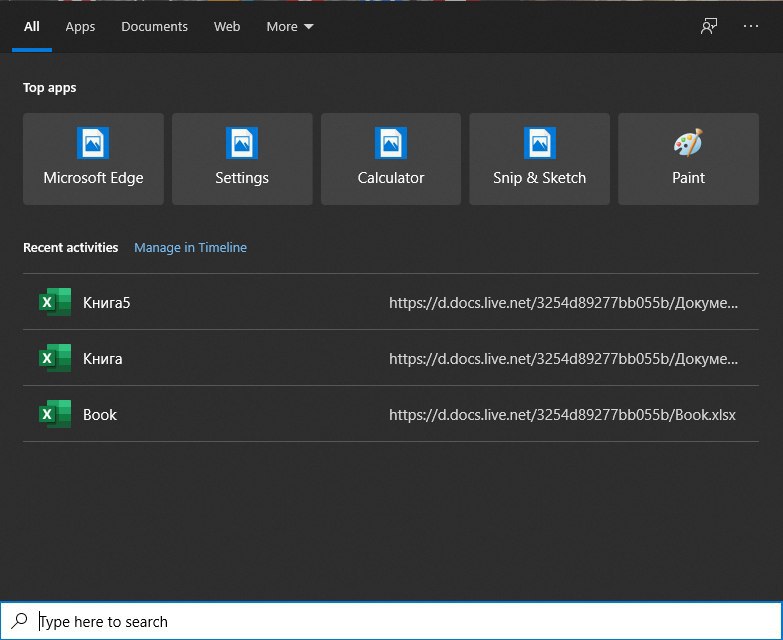Open the three-dots options menu
This screenshot has height=640, width=783.
(x=751, y=26)
